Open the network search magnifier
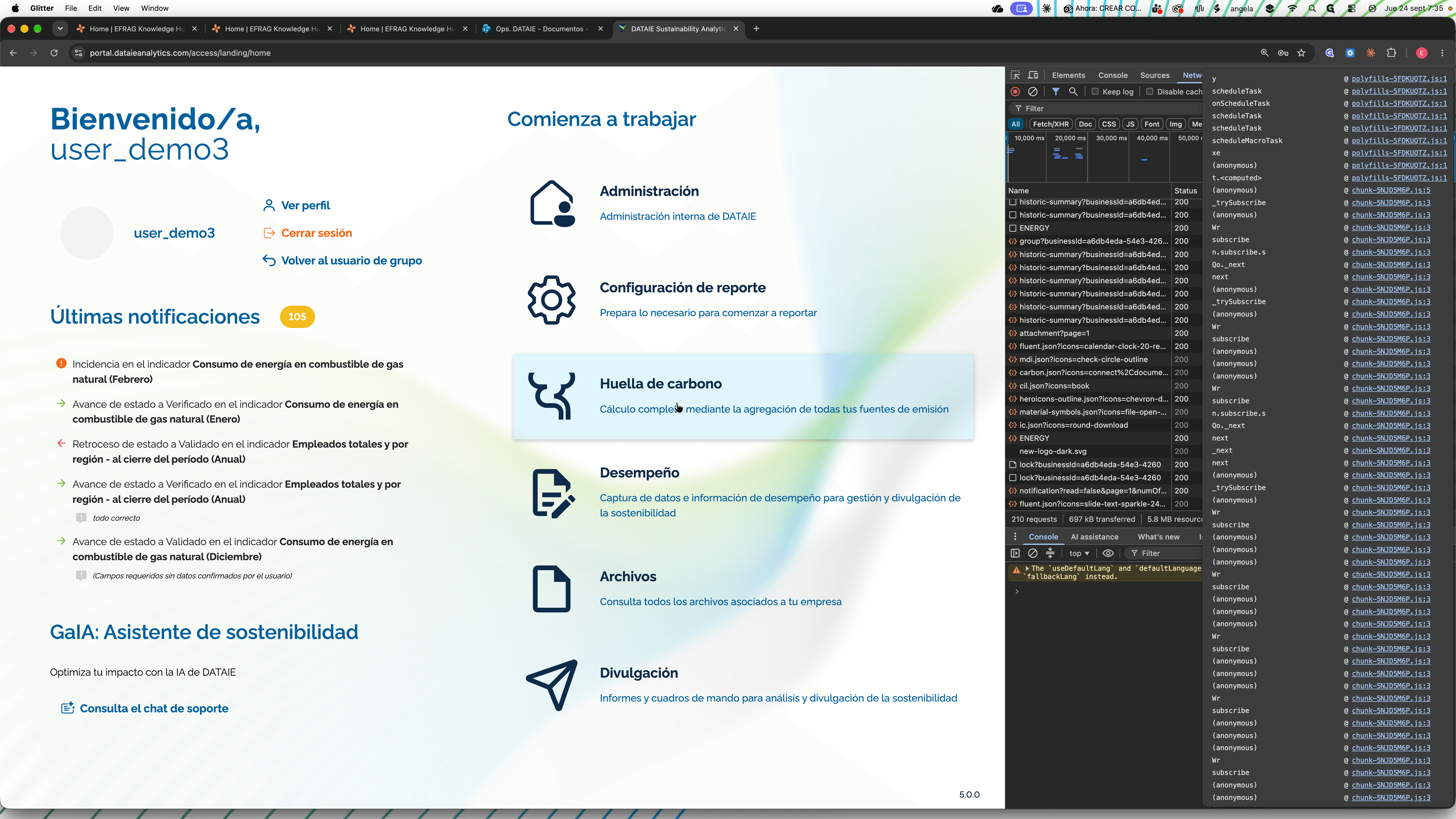Screen dimensions: 1456x819 1073,91
